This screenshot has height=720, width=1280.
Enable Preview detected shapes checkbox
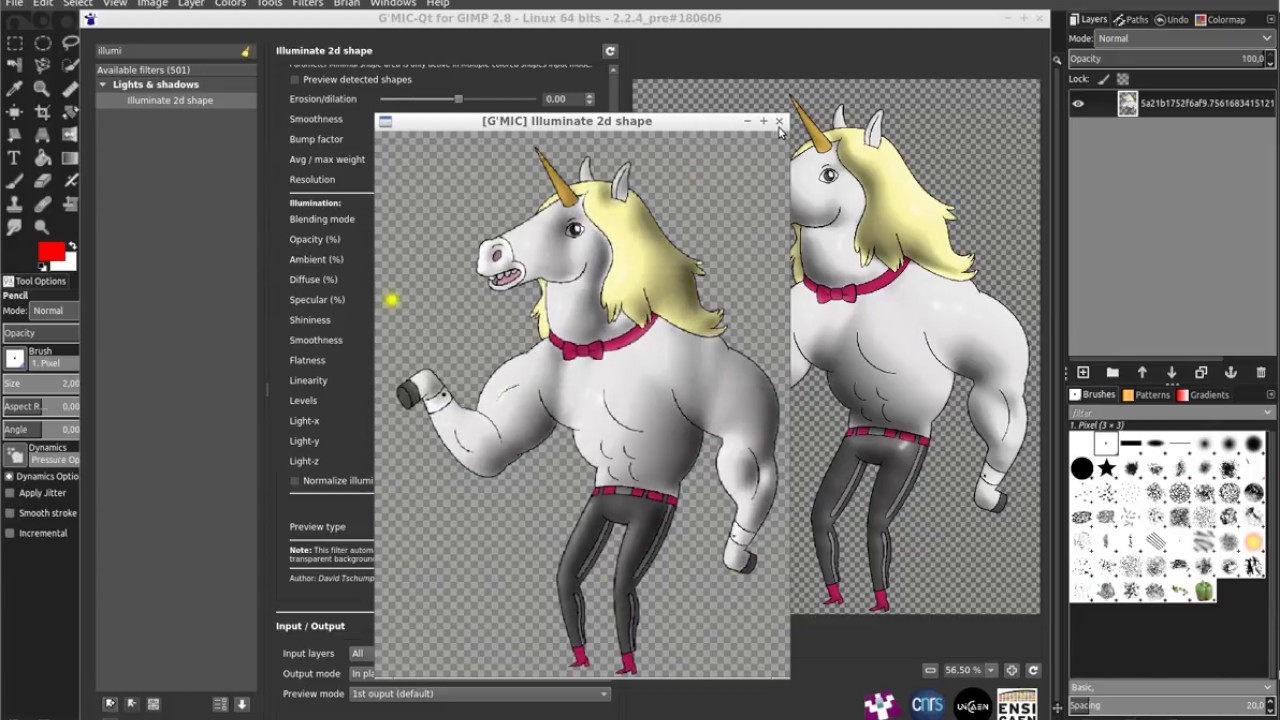(294, 79)
